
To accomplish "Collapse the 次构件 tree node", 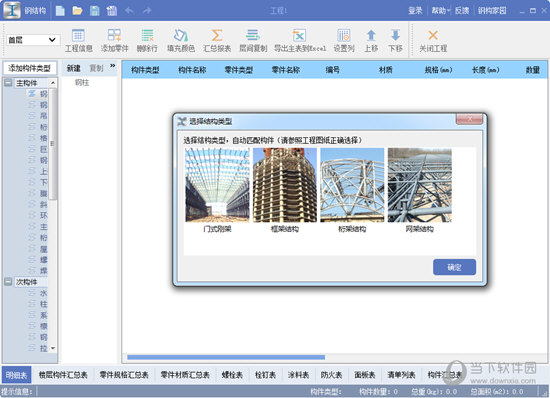I will point(8,282).
